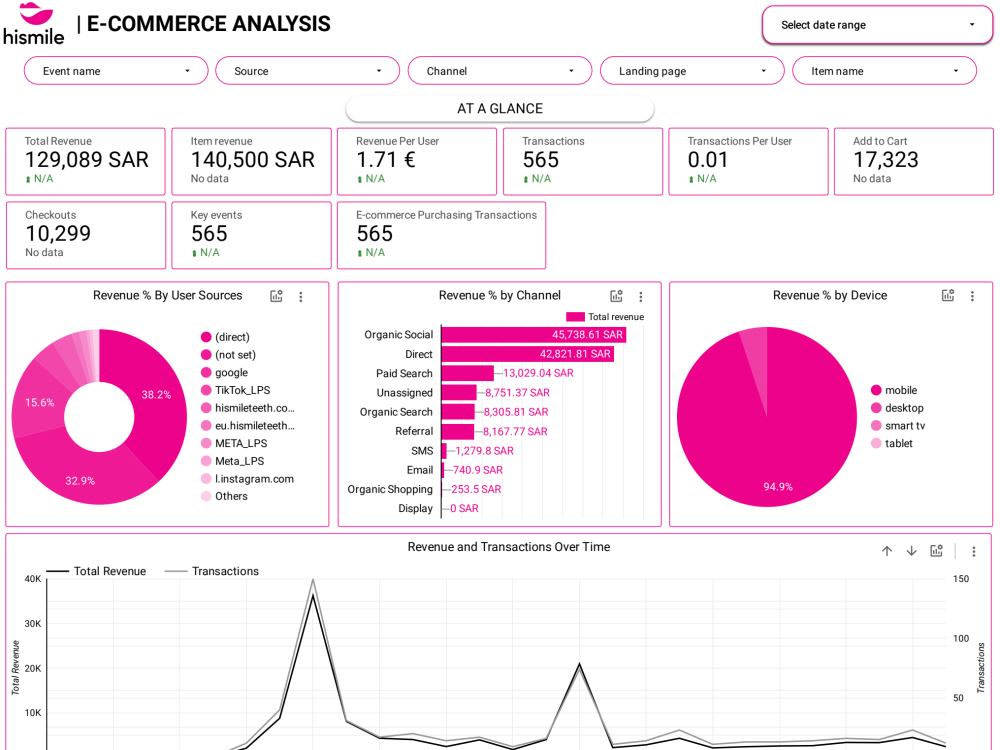1000x750 pixels.
Task: Click drill down arrow on Revenue Over Time chart
Action: pos(911,551)
